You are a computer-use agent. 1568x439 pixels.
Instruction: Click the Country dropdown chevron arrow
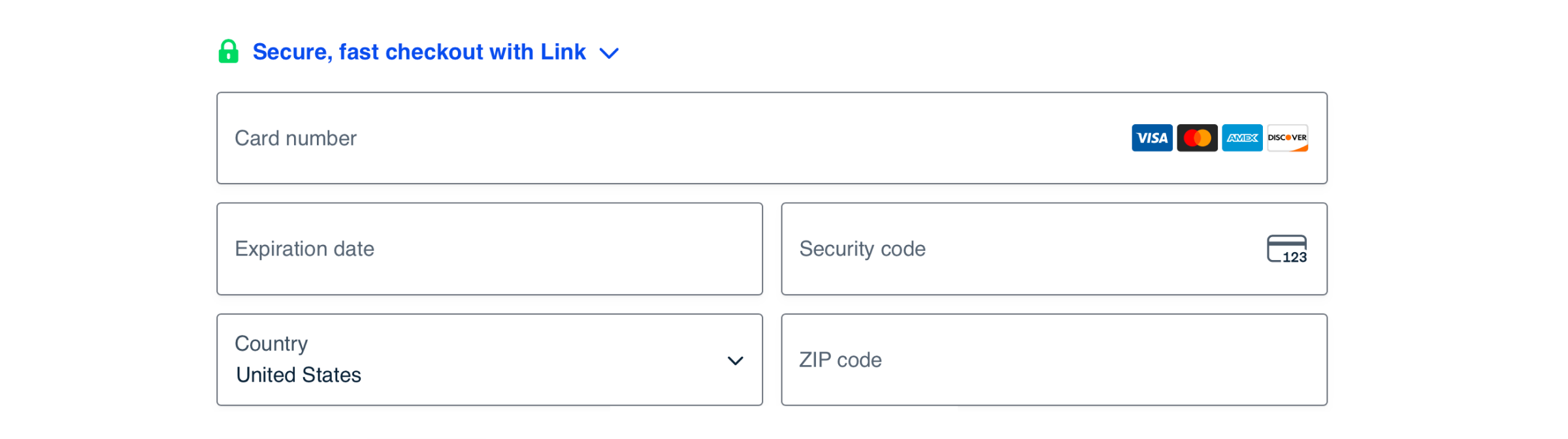[x=736, y=360]
